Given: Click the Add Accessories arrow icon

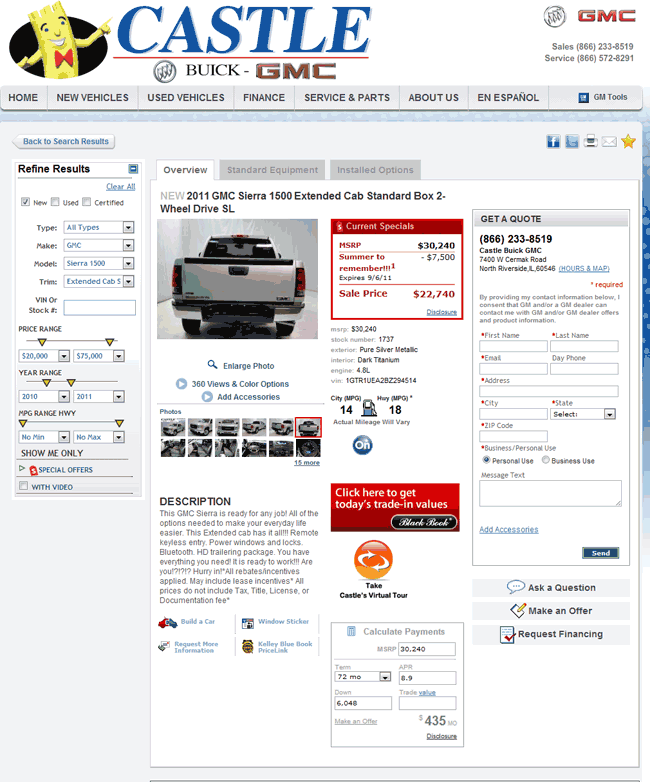Looking at the screenshot, I should click(207, 397).
